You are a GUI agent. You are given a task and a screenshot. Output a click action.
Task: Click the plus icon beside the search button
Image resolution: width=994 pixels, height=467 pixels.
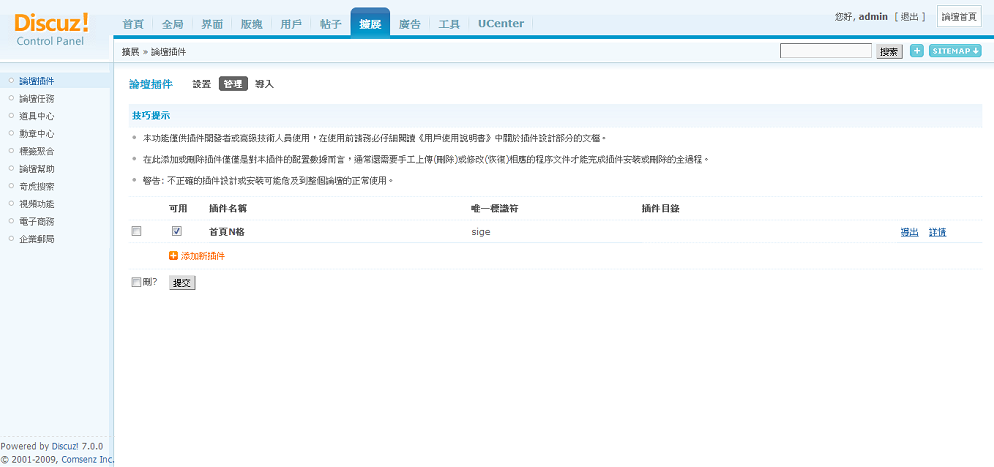[x=916, y=51]
